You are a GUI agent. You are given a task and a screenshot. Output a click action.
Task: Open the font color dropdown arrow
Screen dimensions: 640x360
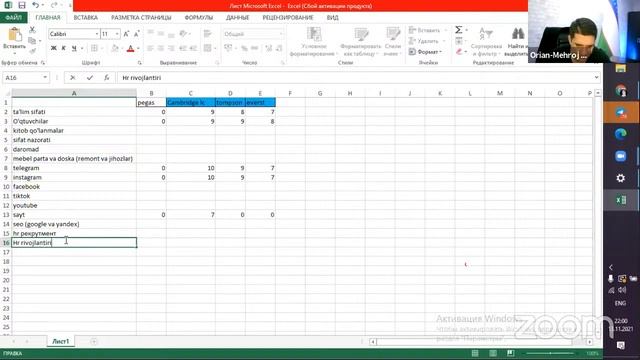click(138, 49)
